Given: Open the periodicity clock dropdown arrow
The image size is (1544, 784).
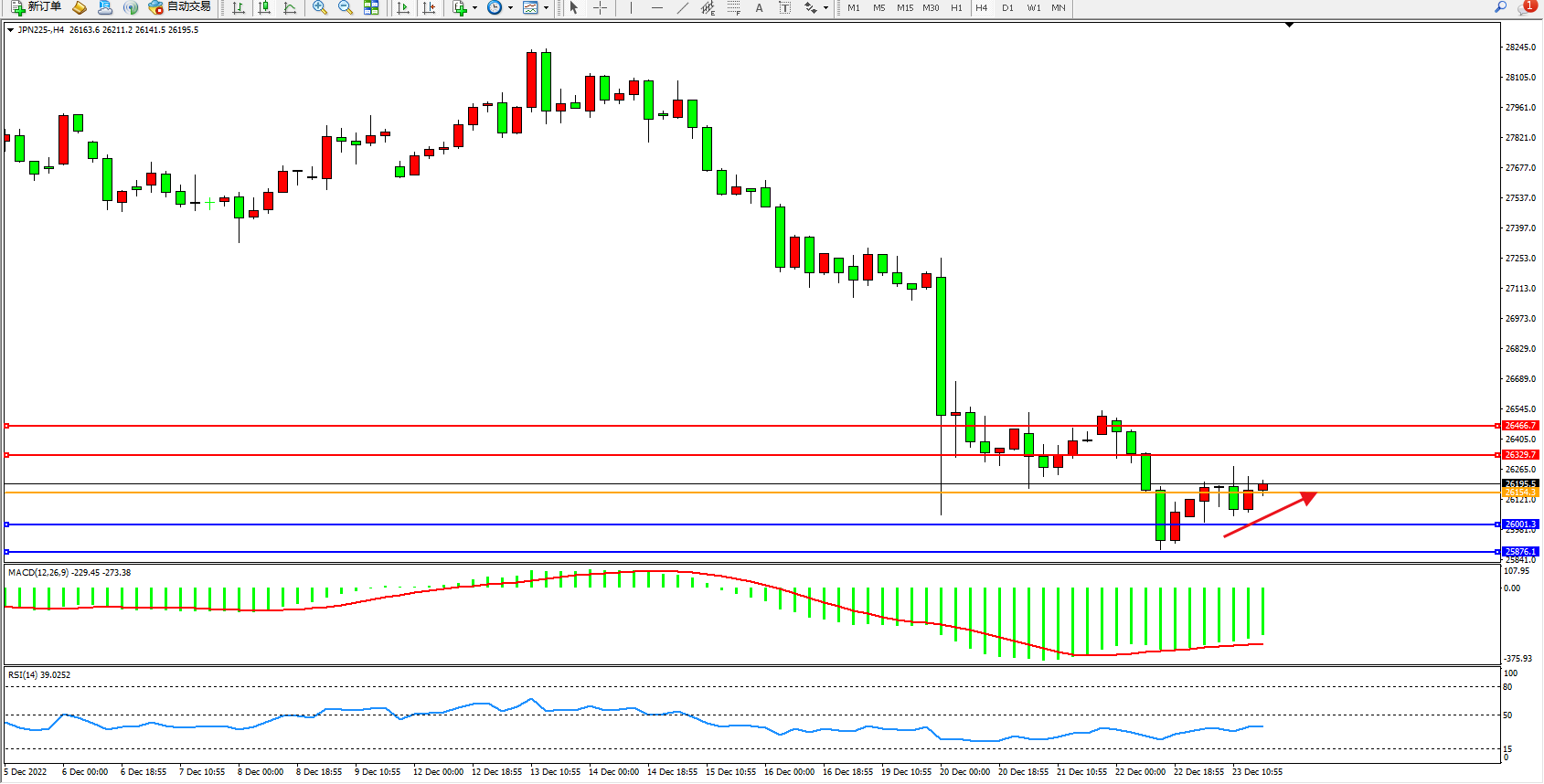Looking at the screenshot, I should [510, 7].
